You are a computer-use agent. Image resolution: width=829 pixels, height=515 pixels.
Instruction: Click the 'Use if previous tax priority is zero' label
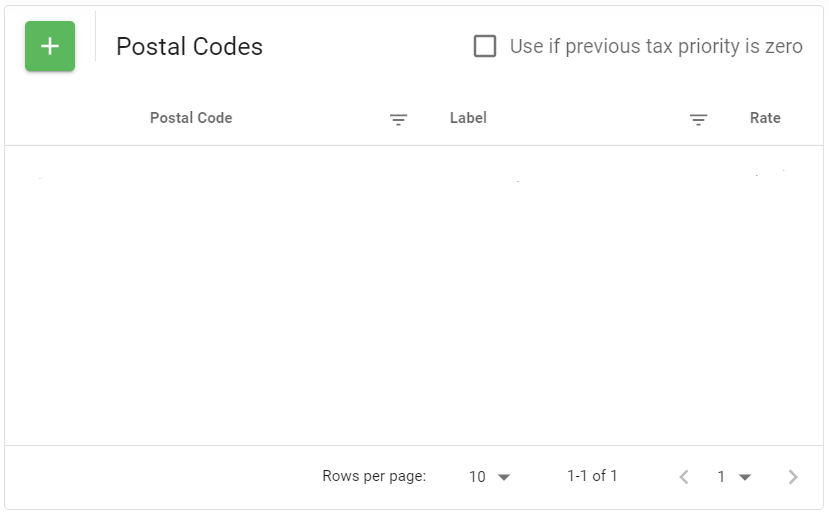click(x=656, y=46)
